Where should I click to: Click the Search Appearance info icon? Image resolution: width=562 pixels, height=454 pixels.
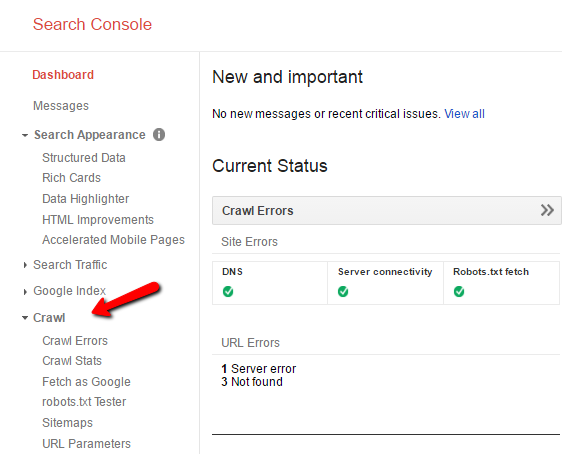pos(159,135)
